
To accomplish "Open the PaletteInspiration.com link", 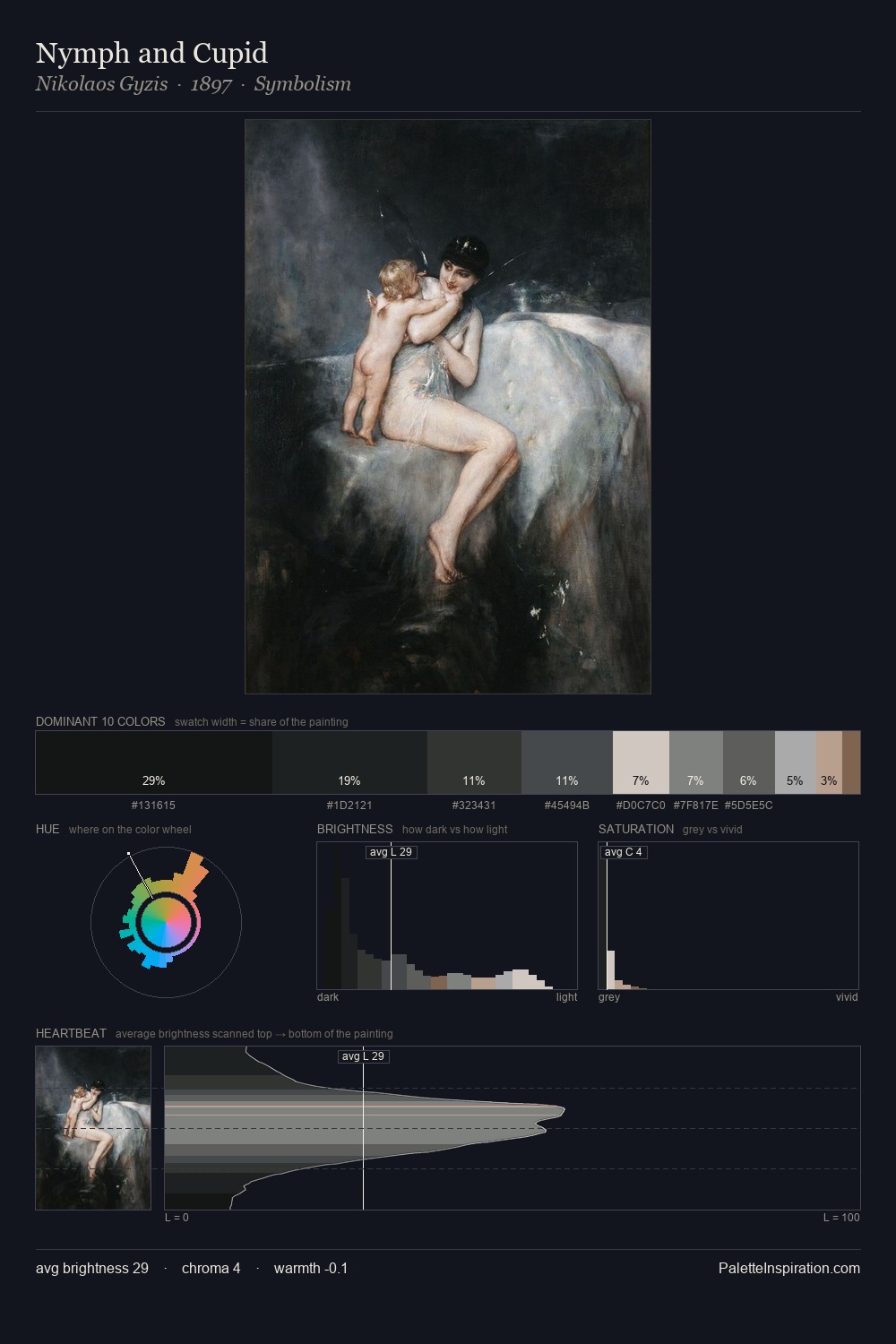I will pos(789,1268).
